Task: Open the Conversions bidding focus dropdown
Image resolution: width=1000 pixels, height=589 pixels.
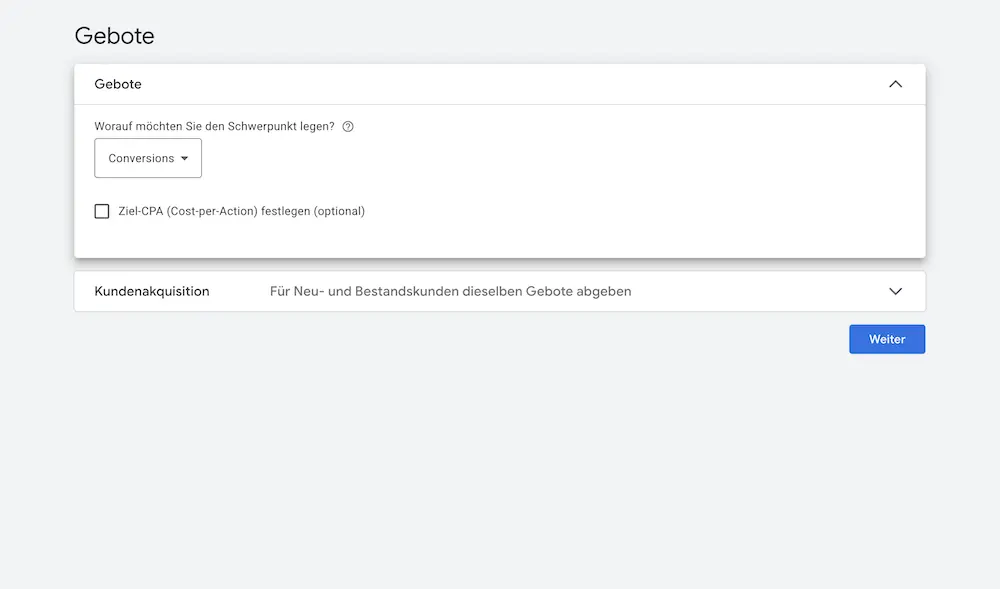Action: [x=148, y=158]
